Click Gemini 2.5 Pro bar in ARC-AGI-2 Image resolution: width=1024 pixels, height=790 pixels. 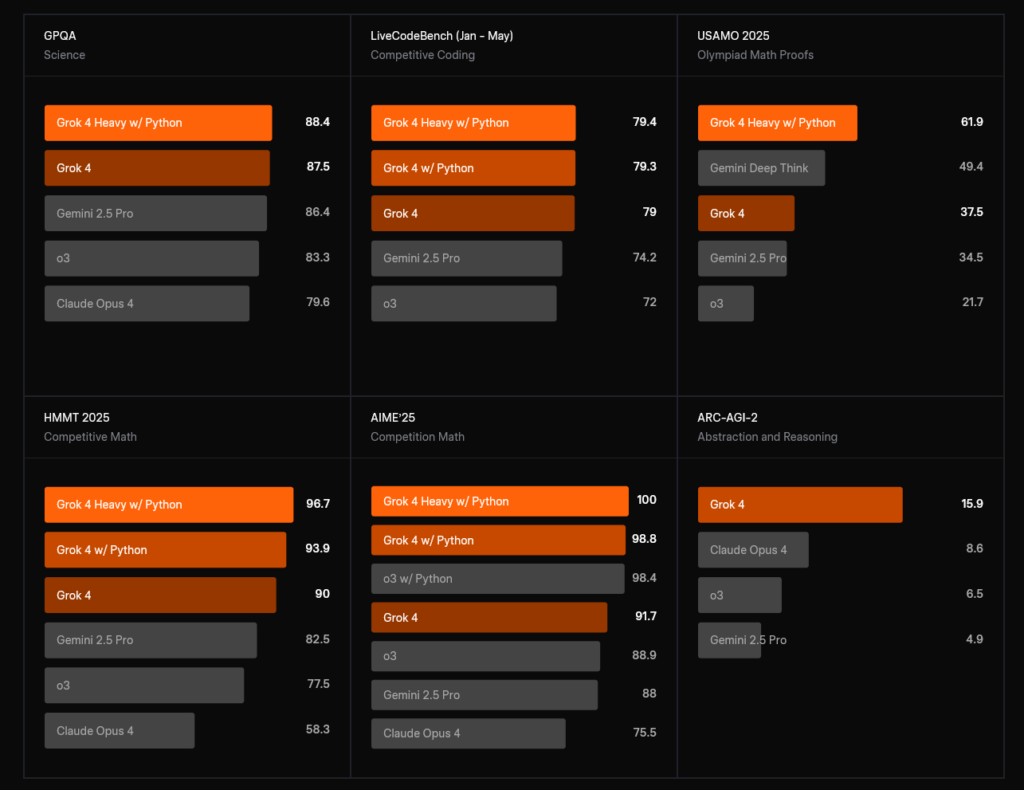[x=729, y=640]
